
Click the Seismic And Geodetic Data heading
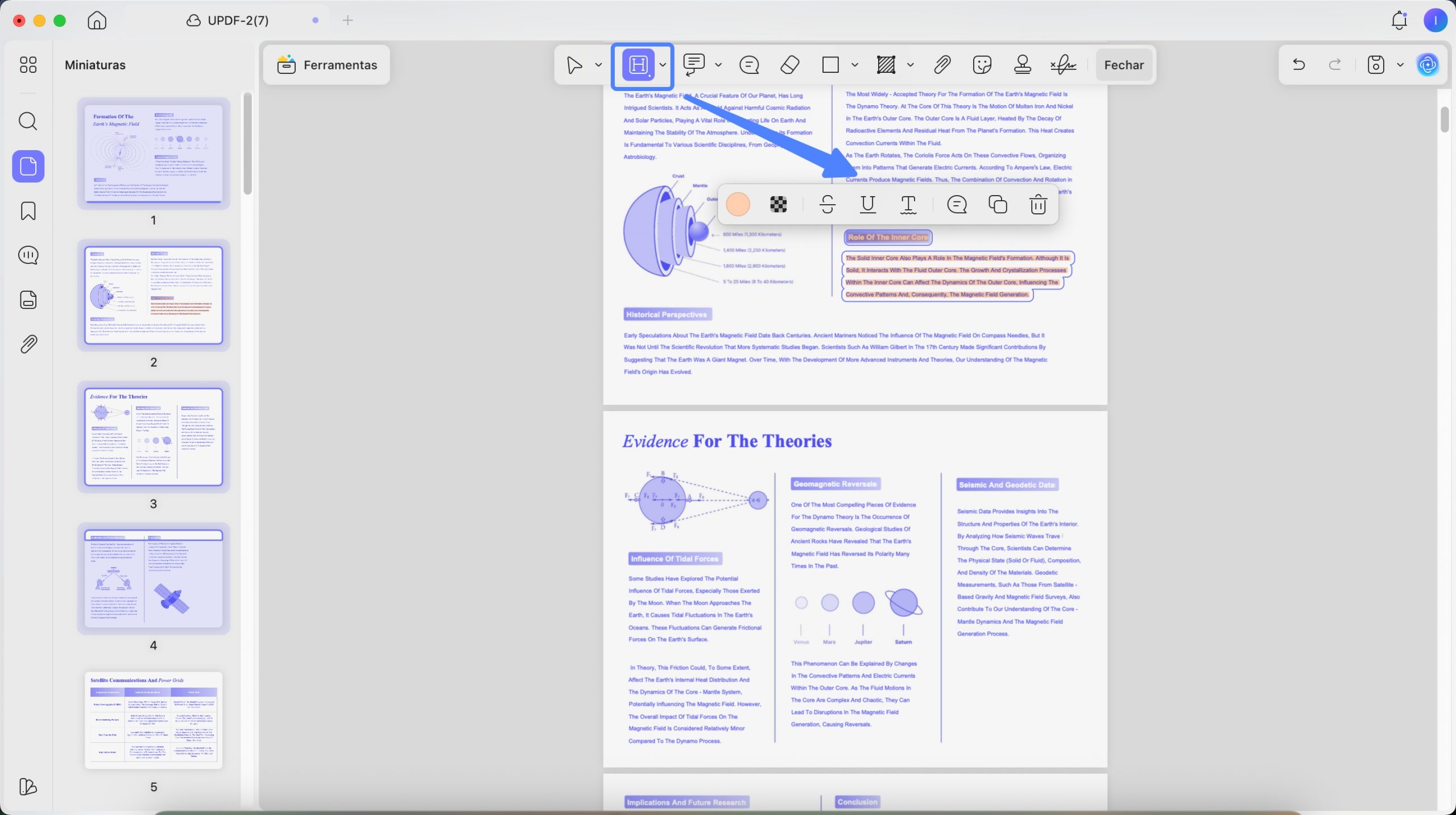1007,485
